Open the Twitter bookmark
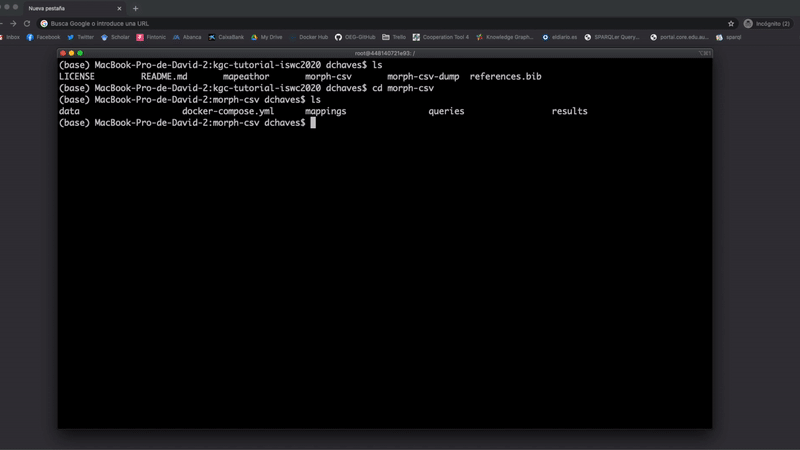This screenshot has height=450, width=800. coord(81,37)
